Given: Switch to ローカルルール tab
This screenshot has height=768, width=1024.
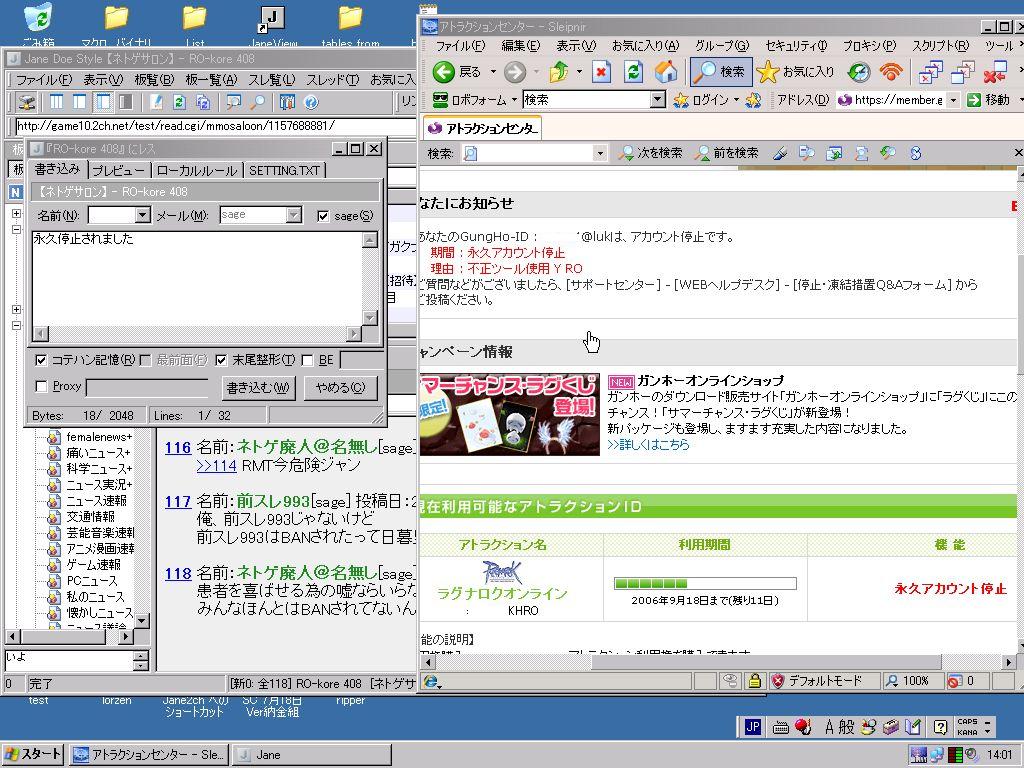Looking at the screenshot, I should pos(197,170).
